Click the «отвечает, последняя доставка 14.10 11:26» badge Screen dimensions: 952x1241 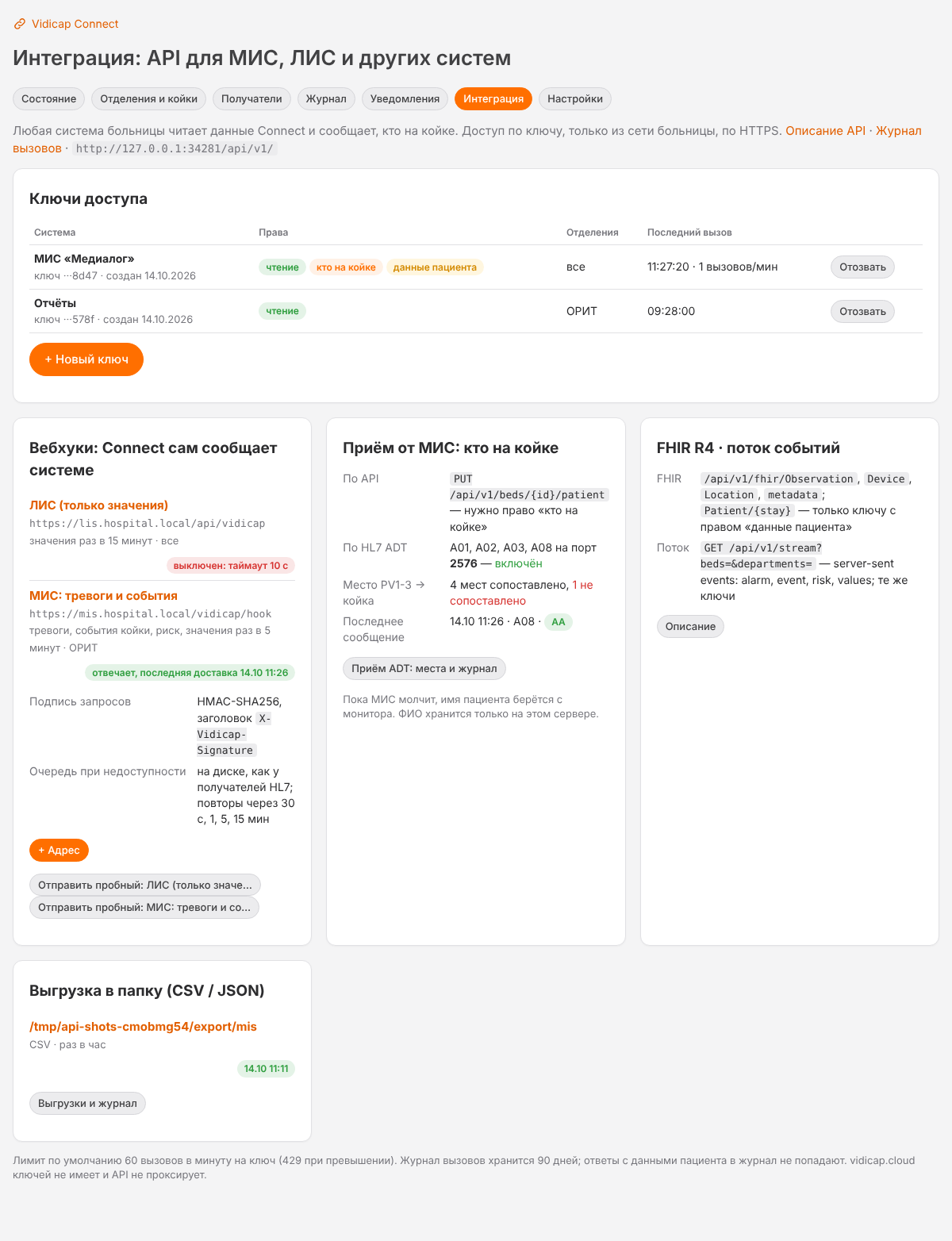click(190, 673)
